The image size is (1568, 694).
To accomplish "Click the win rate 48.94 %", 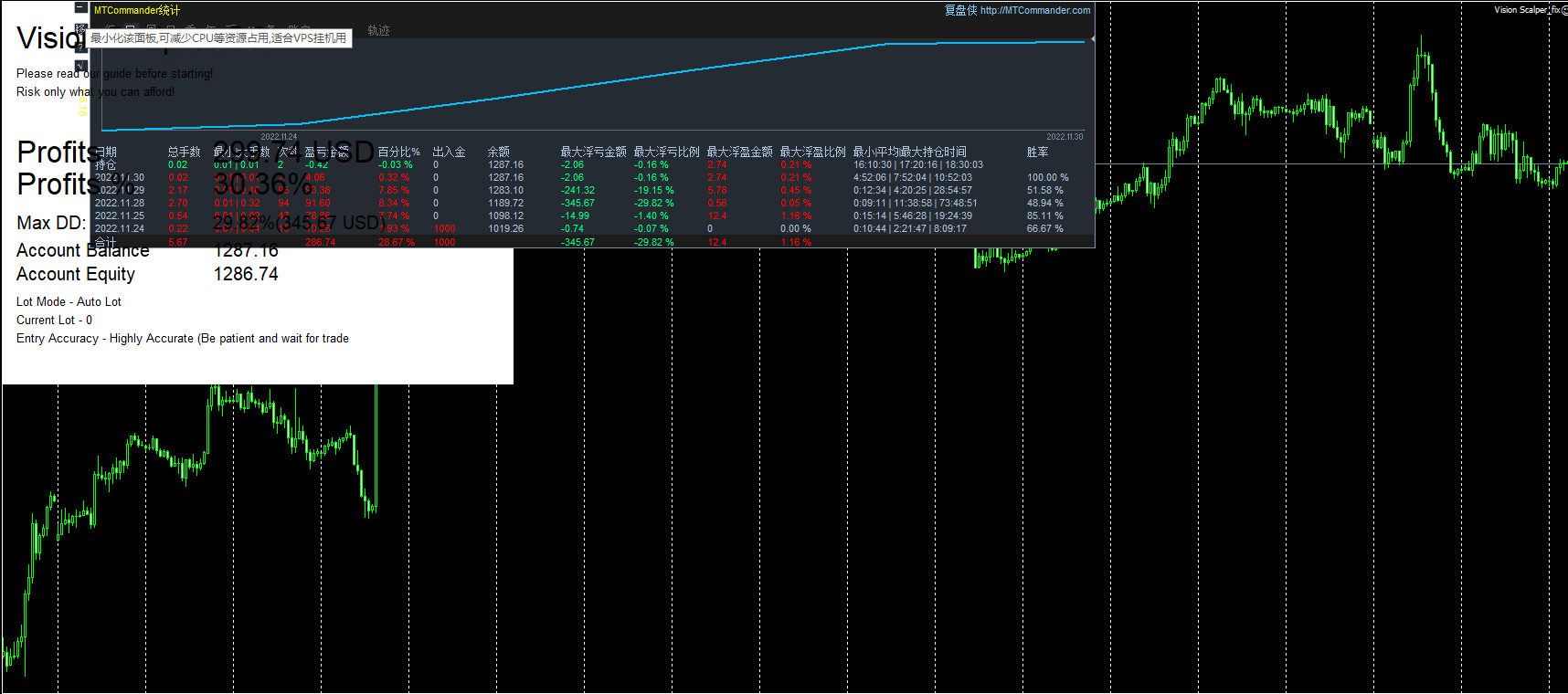I will (1045, 203).
